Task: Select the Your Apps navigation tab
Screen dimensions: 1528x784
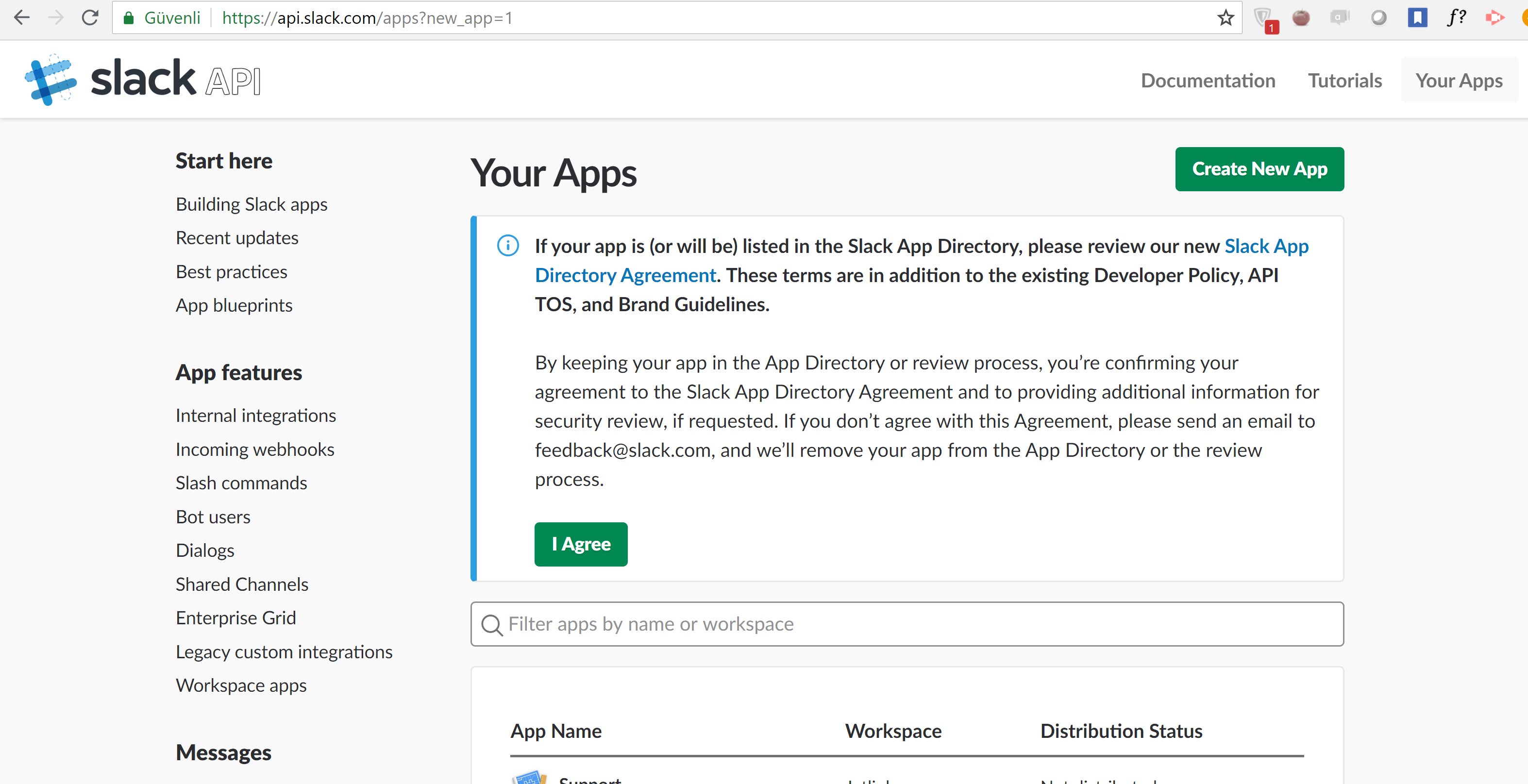Action: (1459, 80)
